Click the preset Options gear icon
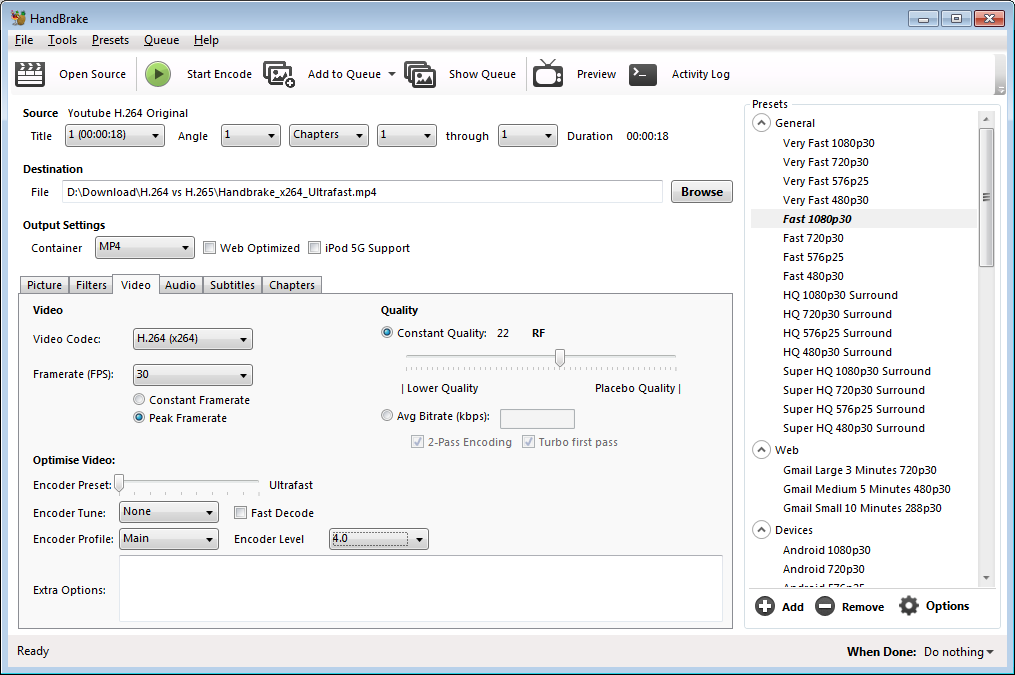Screen dimensions: 1015x675 (x=909, y=606)
